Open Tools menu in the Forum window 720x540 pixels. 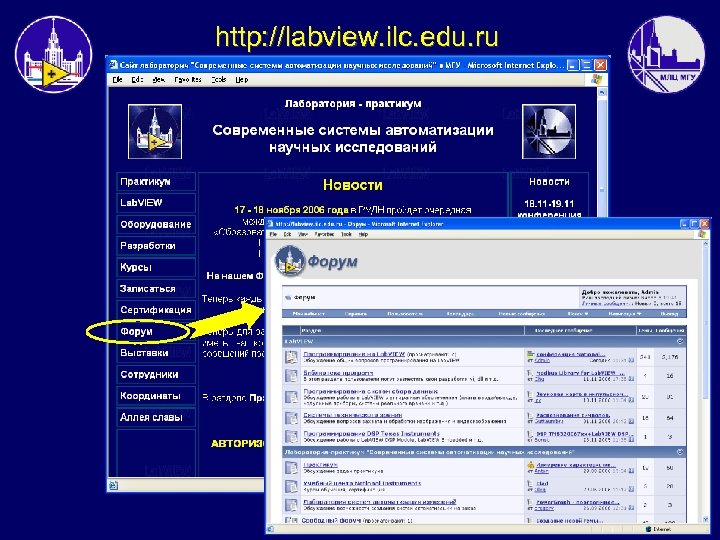(x=346, y=234)
